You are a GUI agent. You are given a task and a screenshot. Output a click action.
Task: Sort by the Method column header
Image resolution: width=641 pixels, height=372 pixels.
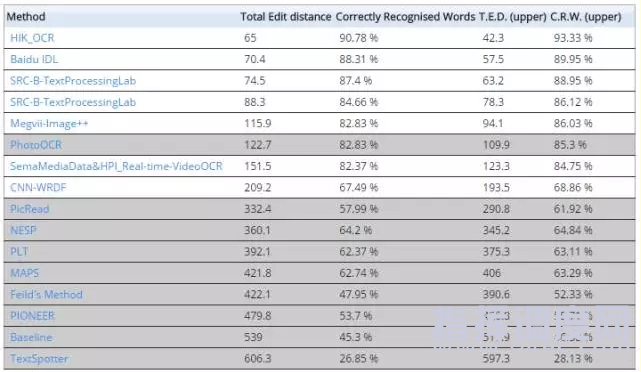[x=26, y=17]
